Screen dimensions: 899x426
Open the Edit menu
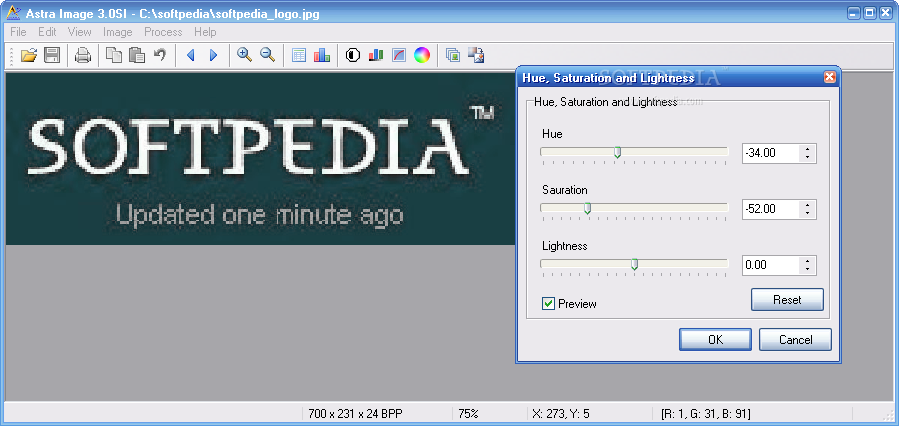click(48, 32)
